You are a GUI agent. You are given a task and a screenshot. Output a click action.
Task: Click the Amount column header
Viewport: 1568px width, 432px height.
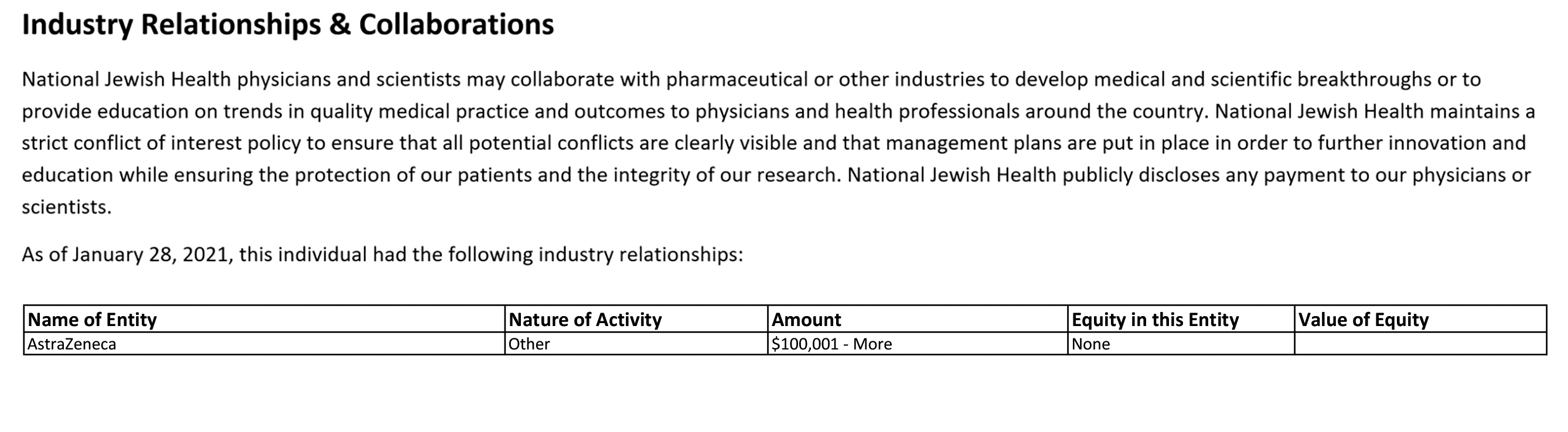pyautogui.click(x=918, y=320)
